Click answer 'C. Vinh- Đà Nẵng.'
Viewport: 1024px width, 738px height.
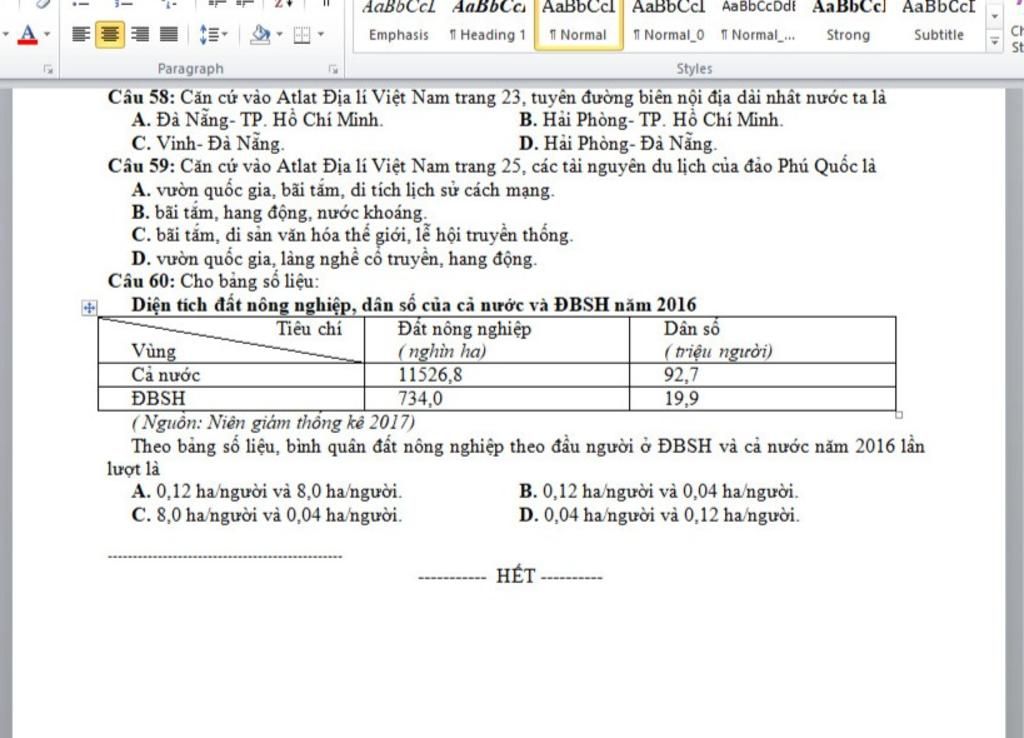point(208,143)
